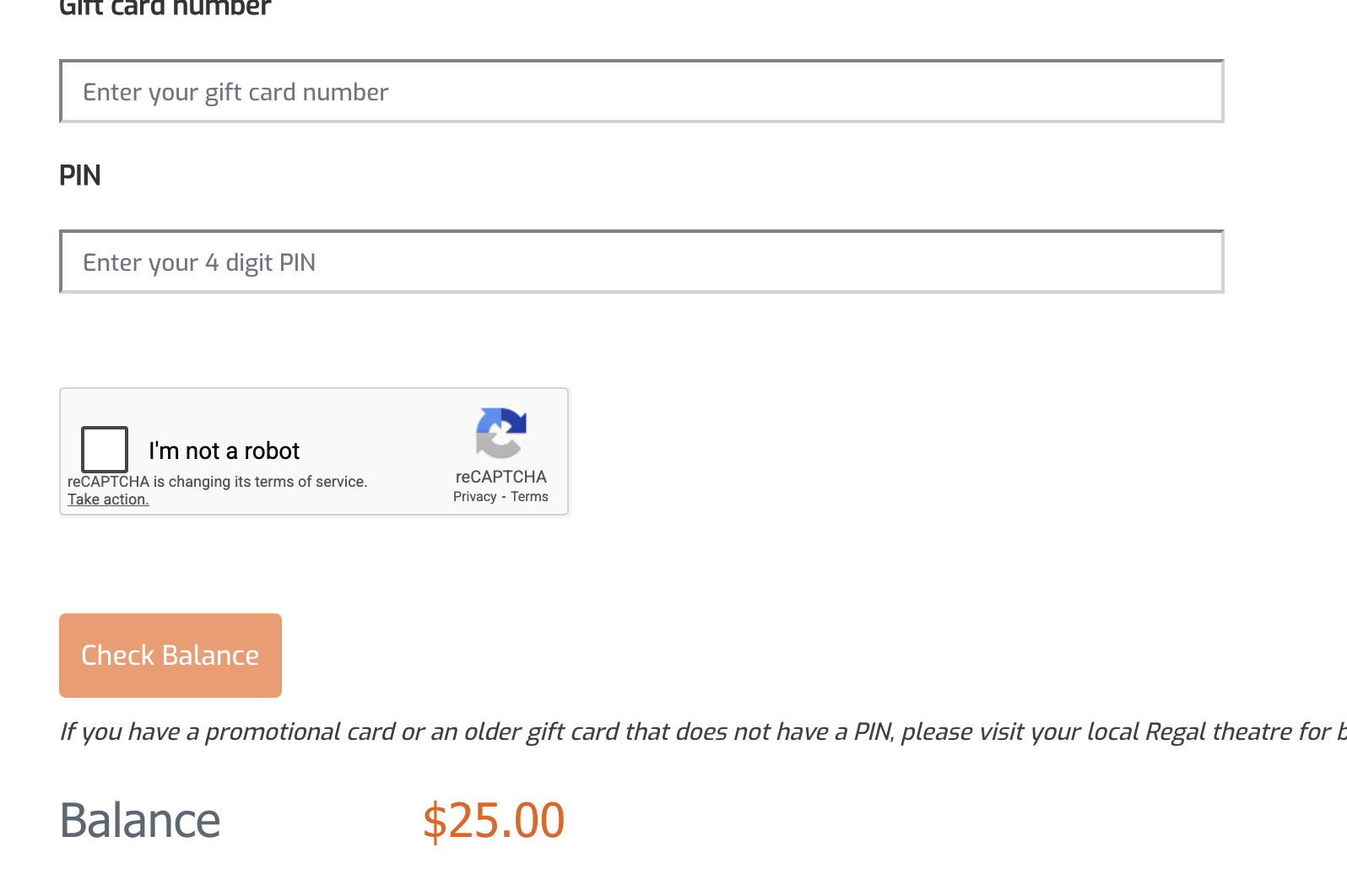This screenshot has width=1347, height=896.
Task: Click into the 4 digit PIN field
Action: point(641,262)
